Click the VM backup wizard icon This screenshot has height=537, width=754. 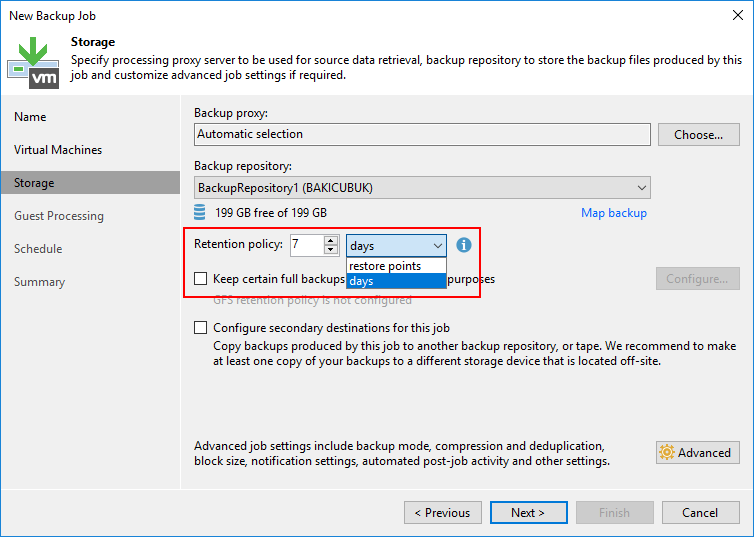click(x=33, y=61)
